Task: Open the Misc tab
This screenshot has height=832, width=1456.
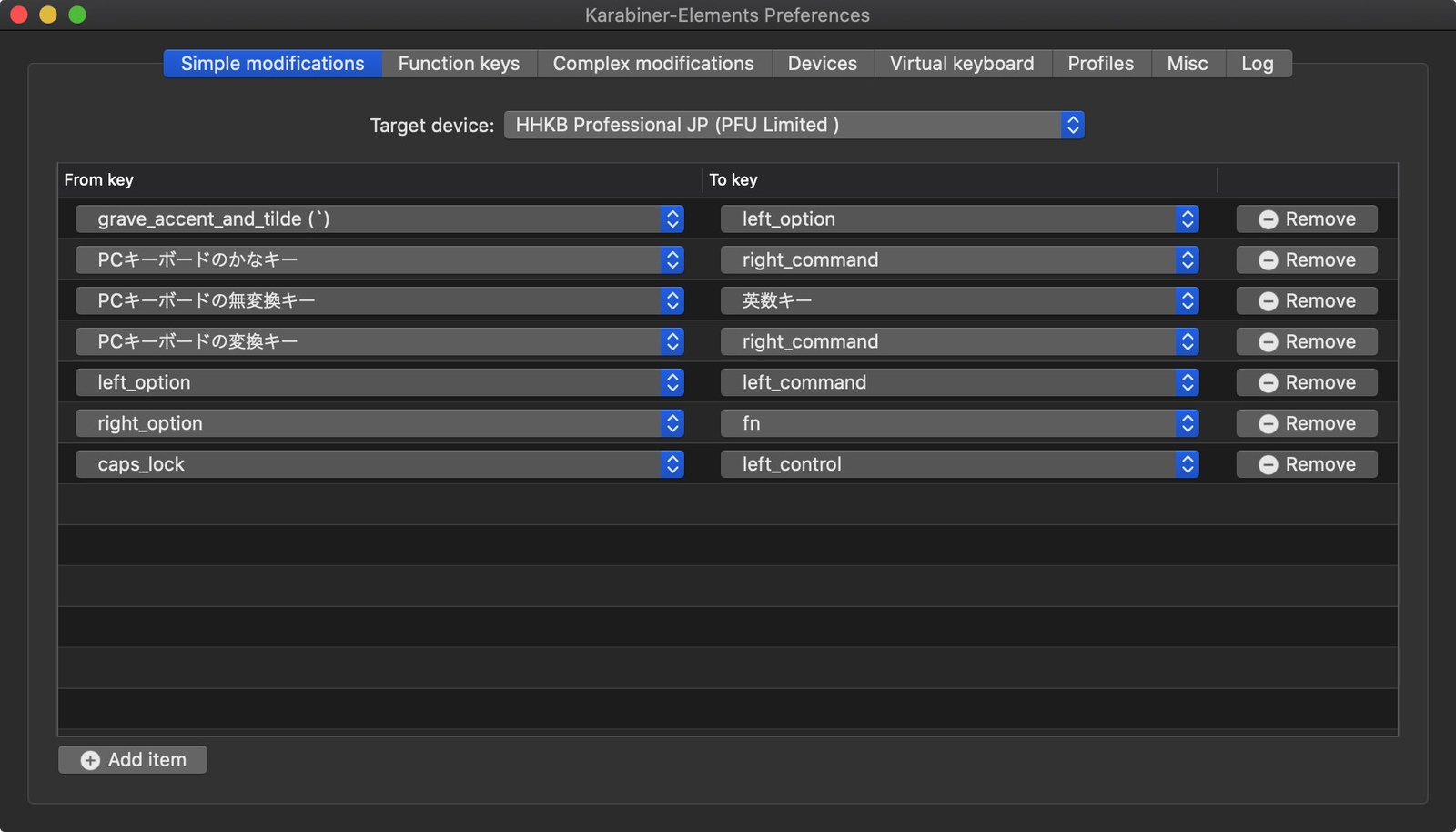Action: [x=1188, y=64]
